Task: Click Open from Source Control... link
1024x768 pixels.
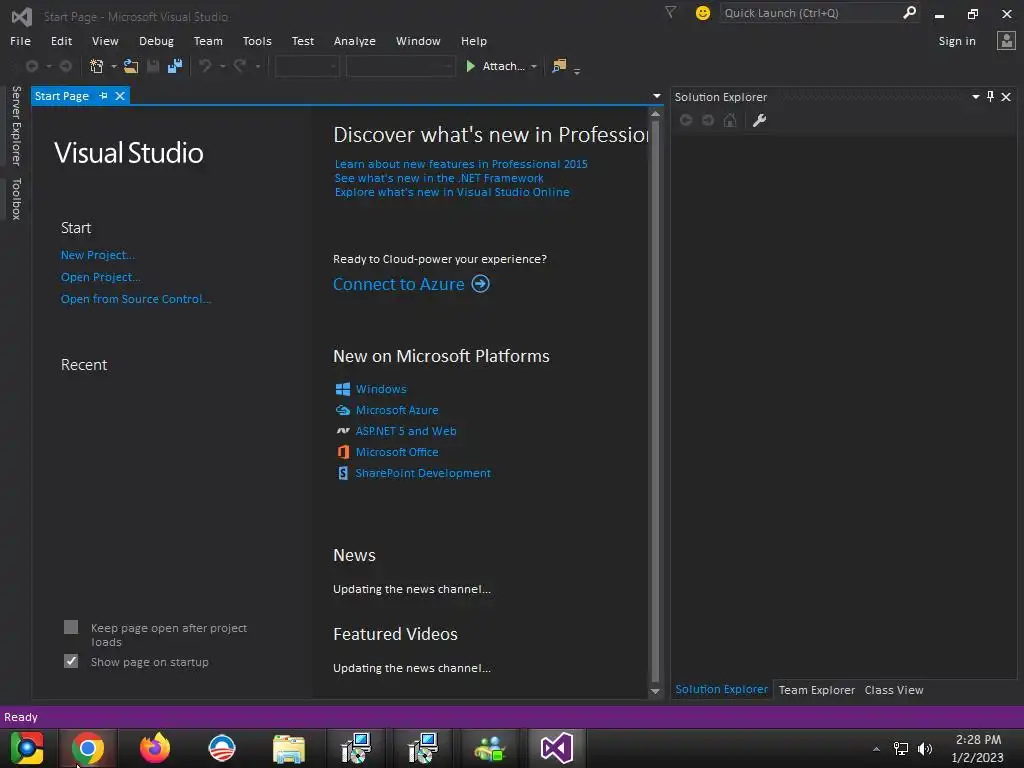Action: (x=136, y=298)
